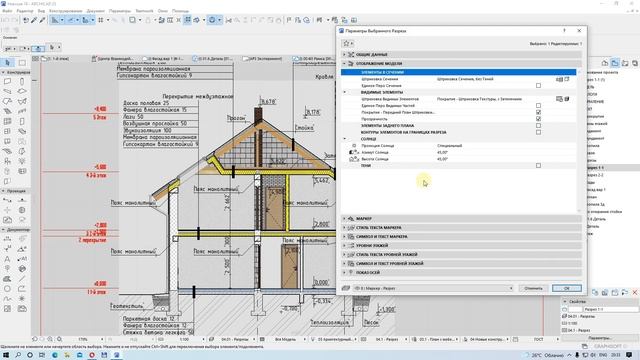Click the syringe inject parameters icon
The image size is (640, 360).
42,20
